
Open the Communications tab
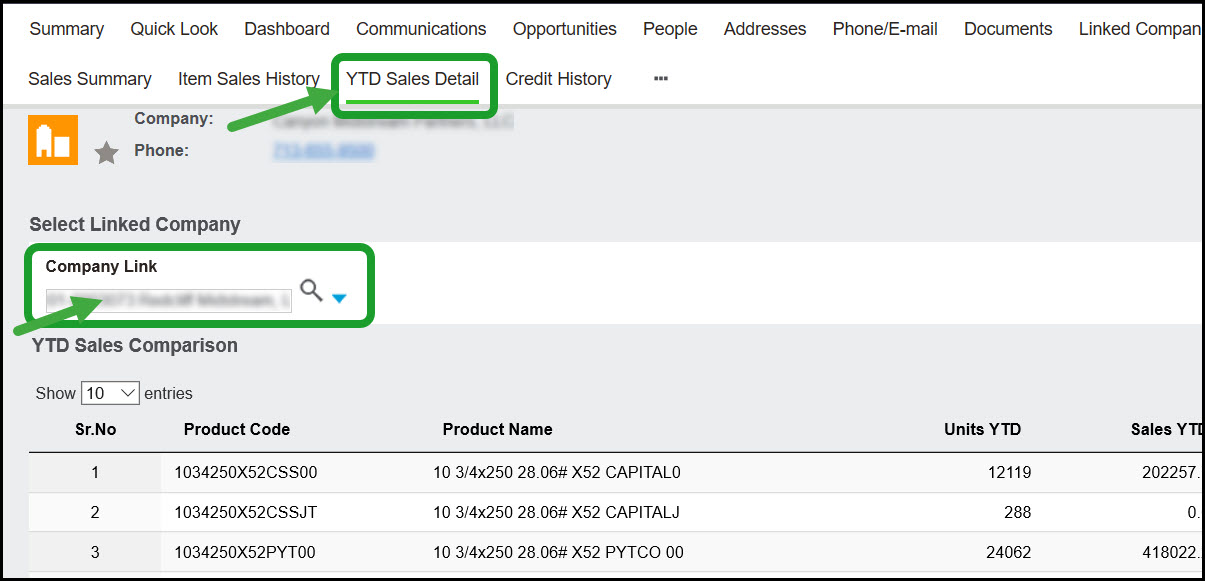pyautogui.click(x=421, y=29)
